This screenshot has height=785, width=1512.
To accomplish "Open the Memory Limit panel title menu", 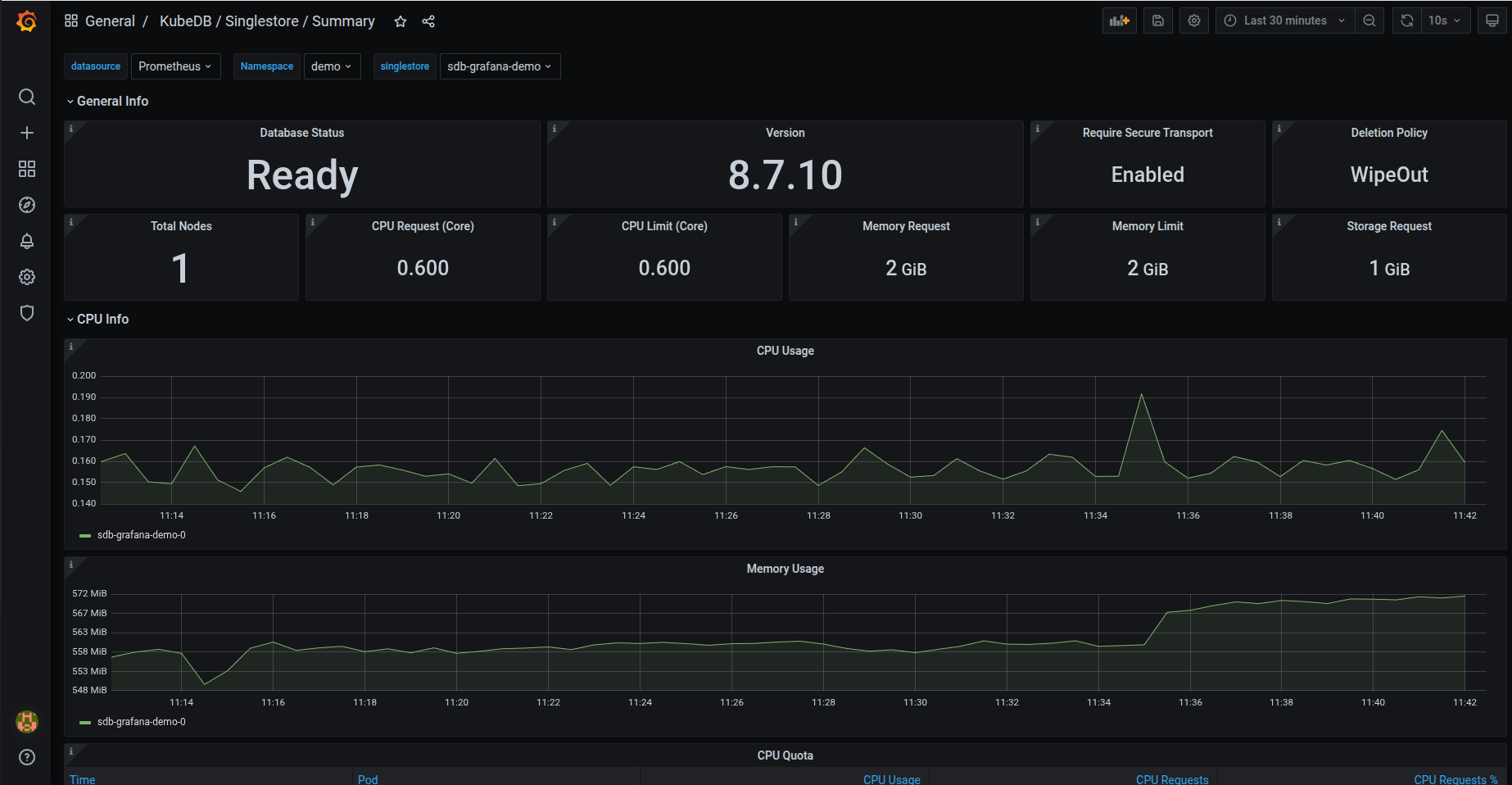I will tap(1148, 226).
